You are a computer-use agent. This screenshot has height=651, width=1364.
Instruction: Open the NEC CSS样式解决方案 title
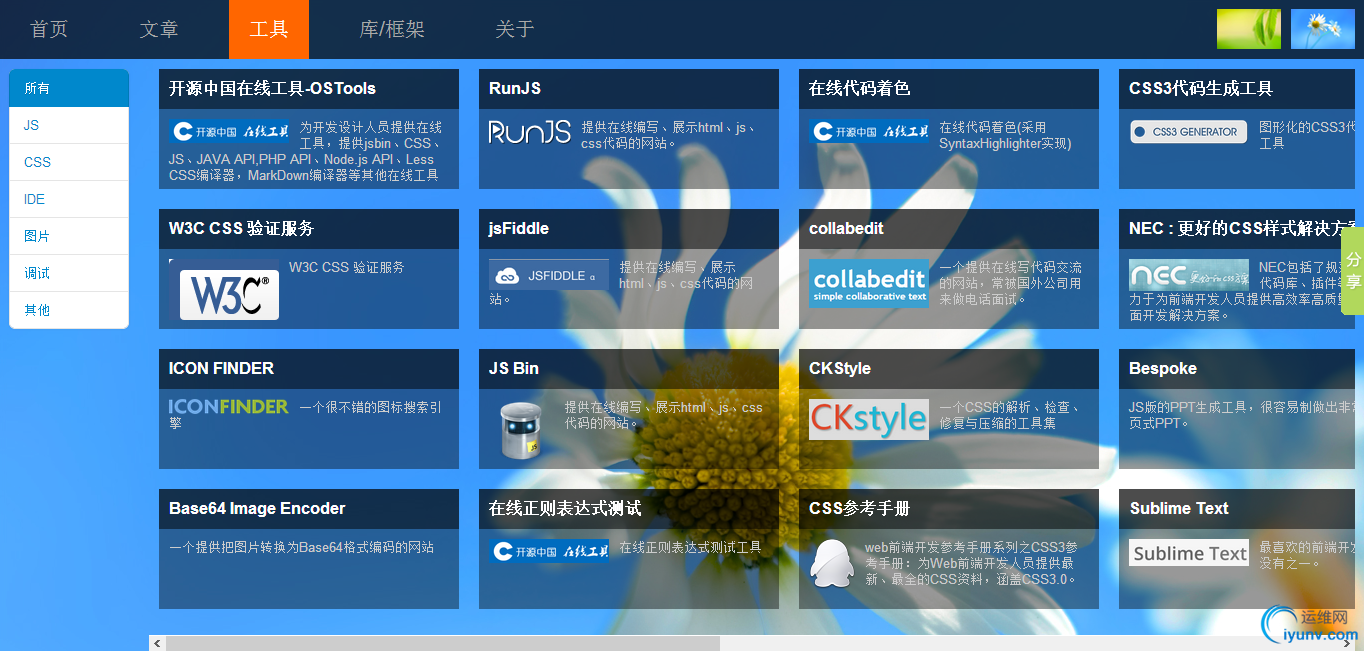[1243, 228]
